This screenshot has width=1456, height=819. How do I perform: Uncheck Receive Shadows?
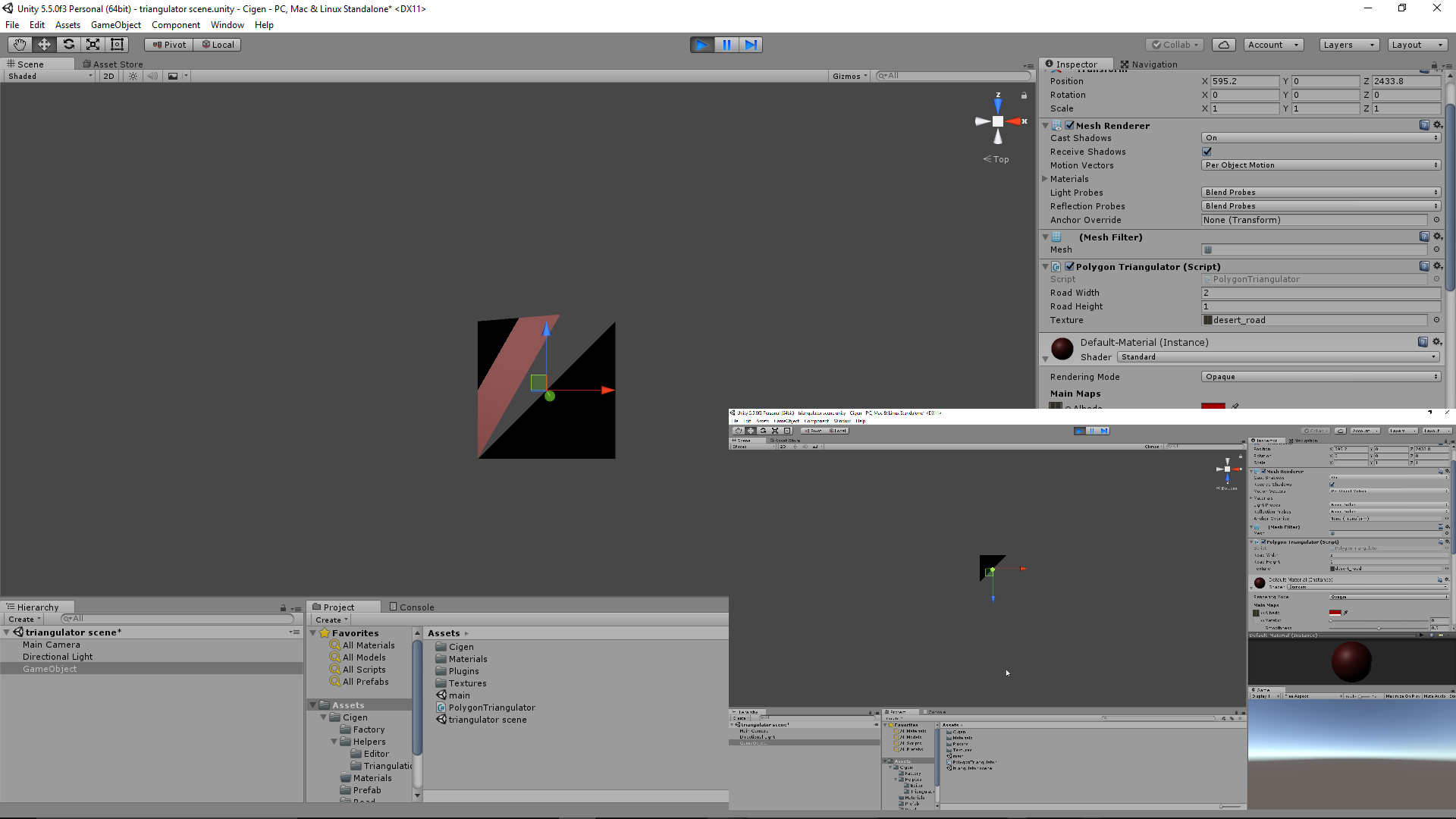click(1207, 152)
